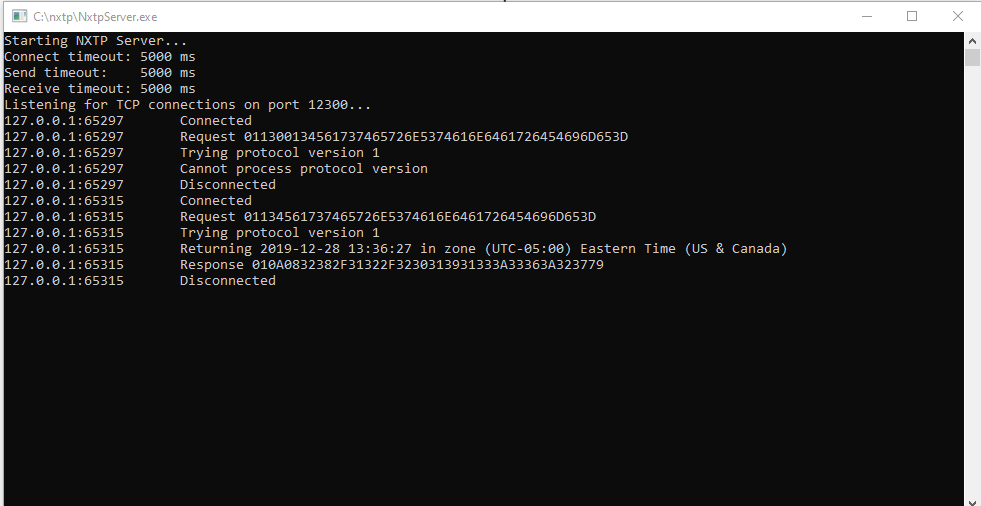Viewport: 981px width, 506px height.
Task: Click the 'Connect timeout: 5000 ms' line
Action: pyautogui.click(x=100, y=57)
